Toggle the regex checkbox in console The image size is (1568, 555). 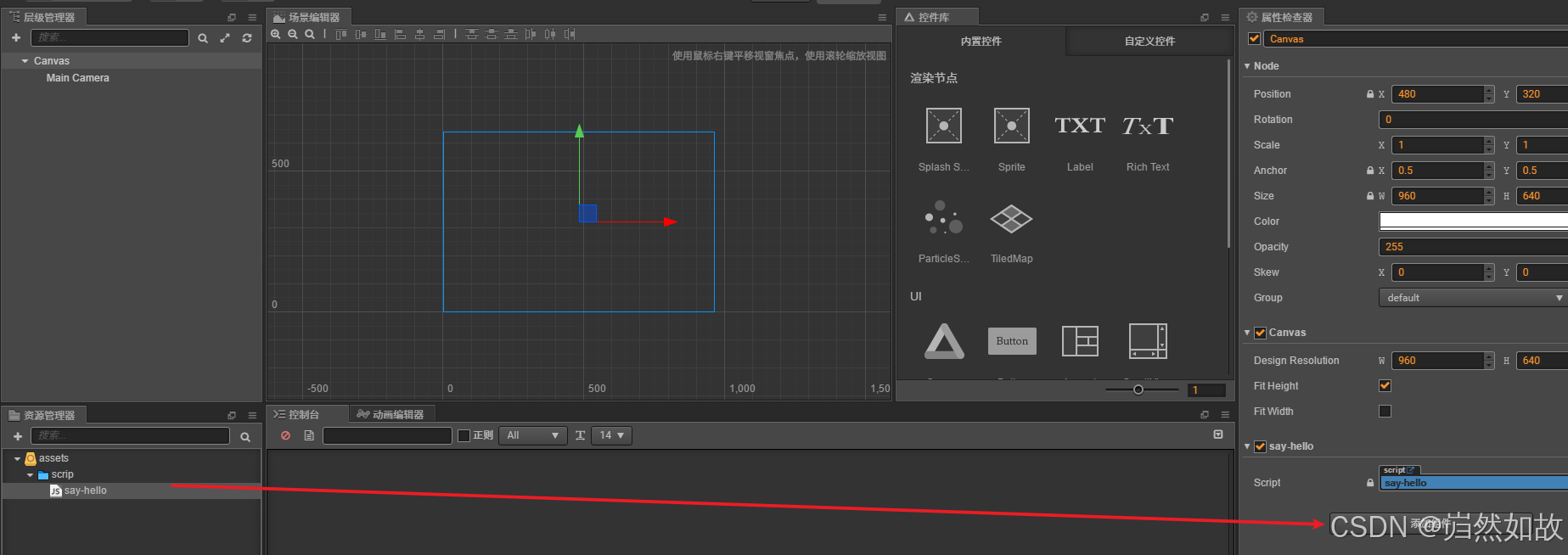(x=464, y=435)
